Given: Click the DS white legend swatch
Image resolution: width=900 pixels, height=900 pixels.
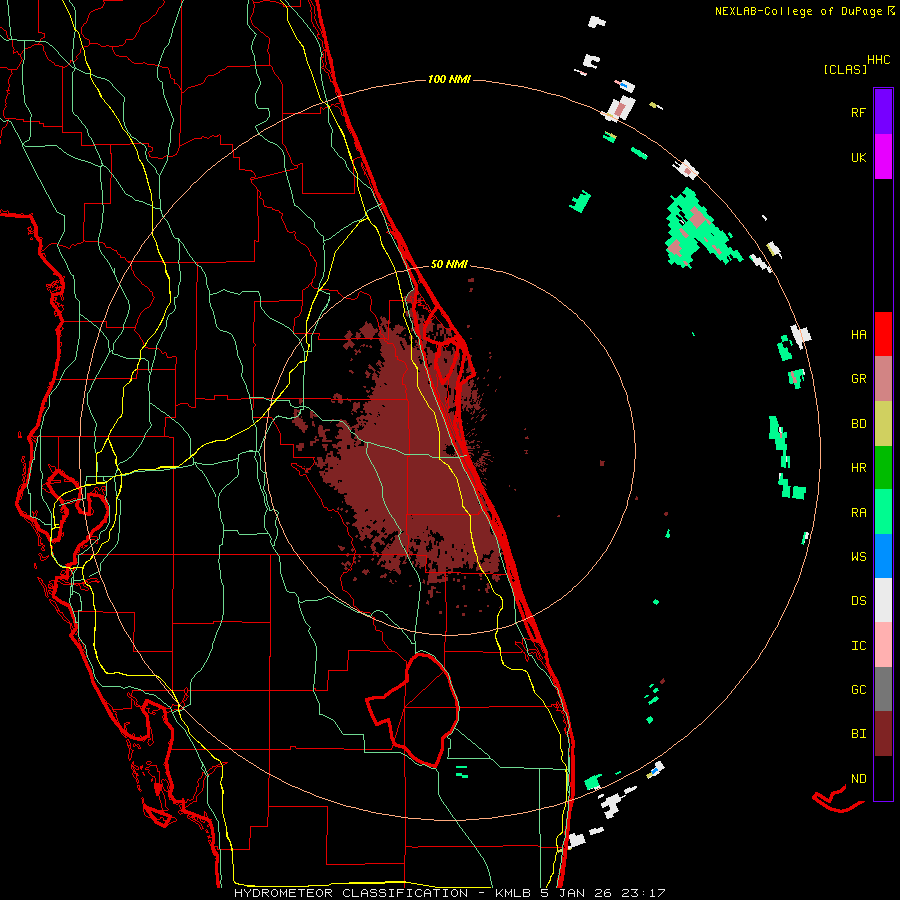Looking at the screenshot, I should 883,600.
